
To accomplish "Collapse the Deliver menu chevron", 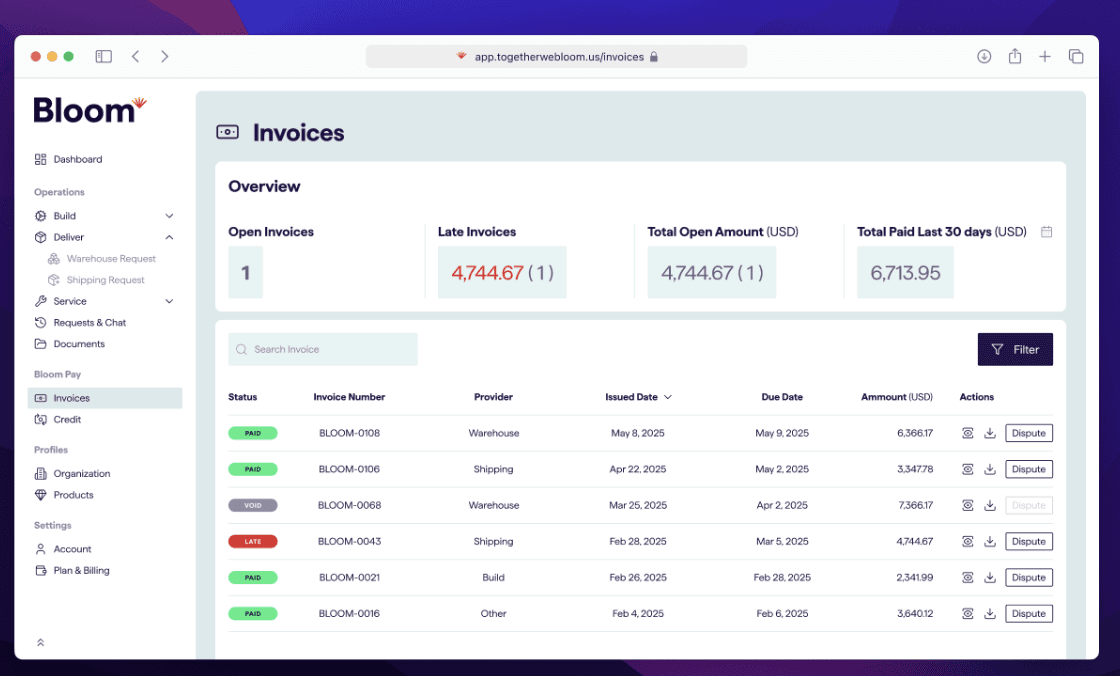I will tap(169, 237).
